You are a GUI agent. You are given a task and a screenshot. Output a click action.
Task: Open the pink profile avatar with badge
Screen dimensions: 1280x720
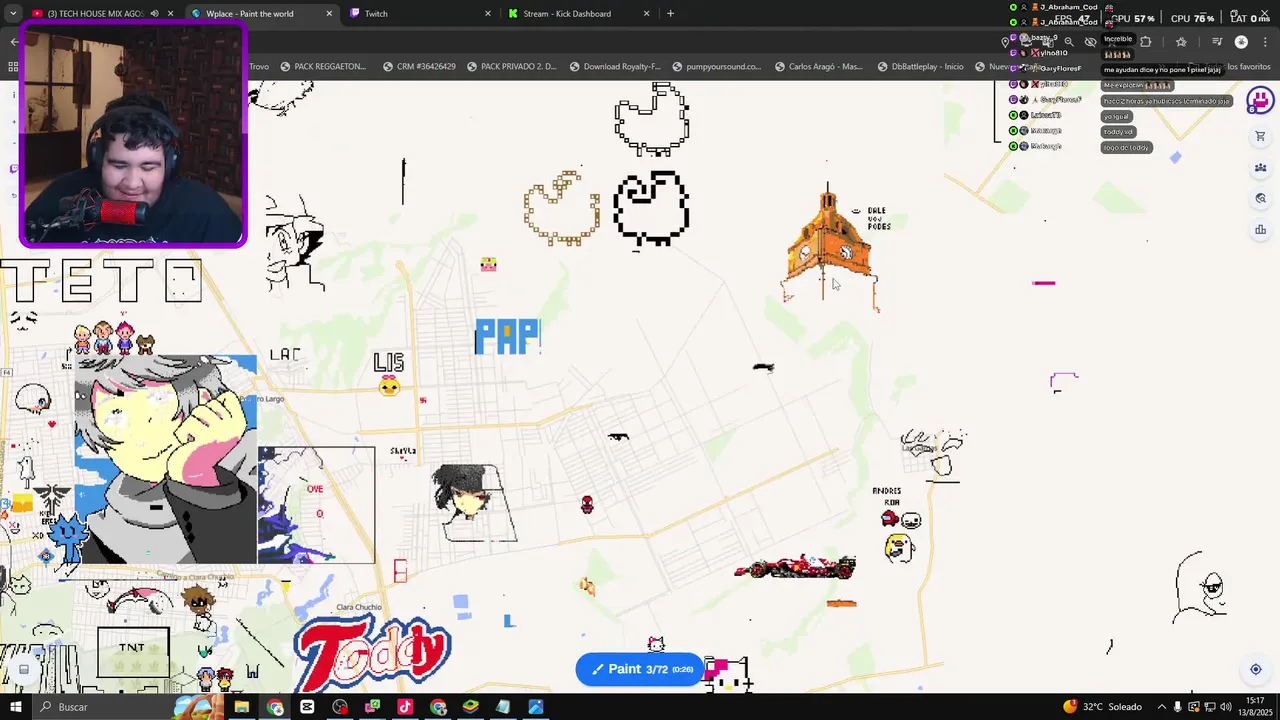(x=1260, y=100)
